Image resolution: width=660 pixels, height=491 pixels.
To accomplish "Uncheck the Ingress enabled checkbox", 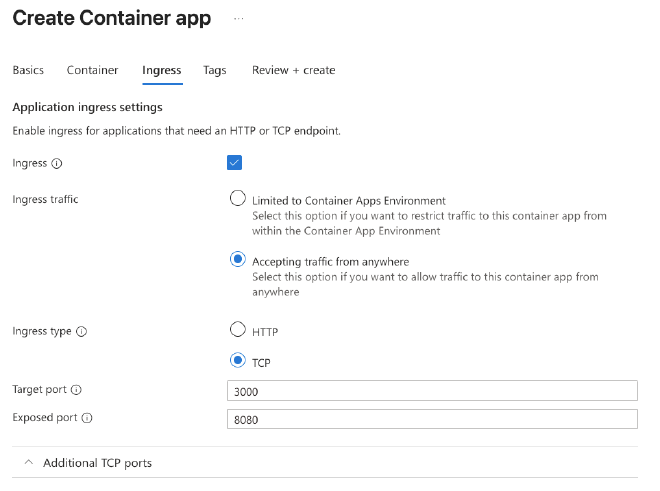I will tap(235, 162).
